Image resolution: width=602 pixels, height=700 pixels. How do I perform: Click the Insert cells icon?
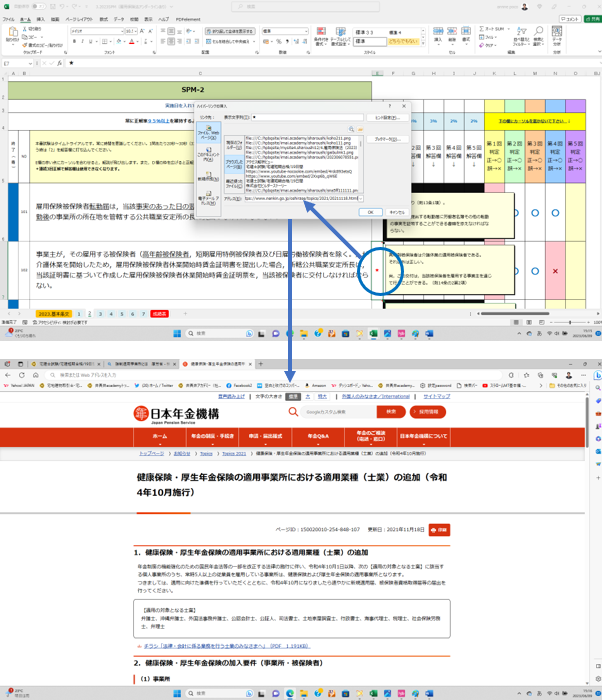point(438,31)
